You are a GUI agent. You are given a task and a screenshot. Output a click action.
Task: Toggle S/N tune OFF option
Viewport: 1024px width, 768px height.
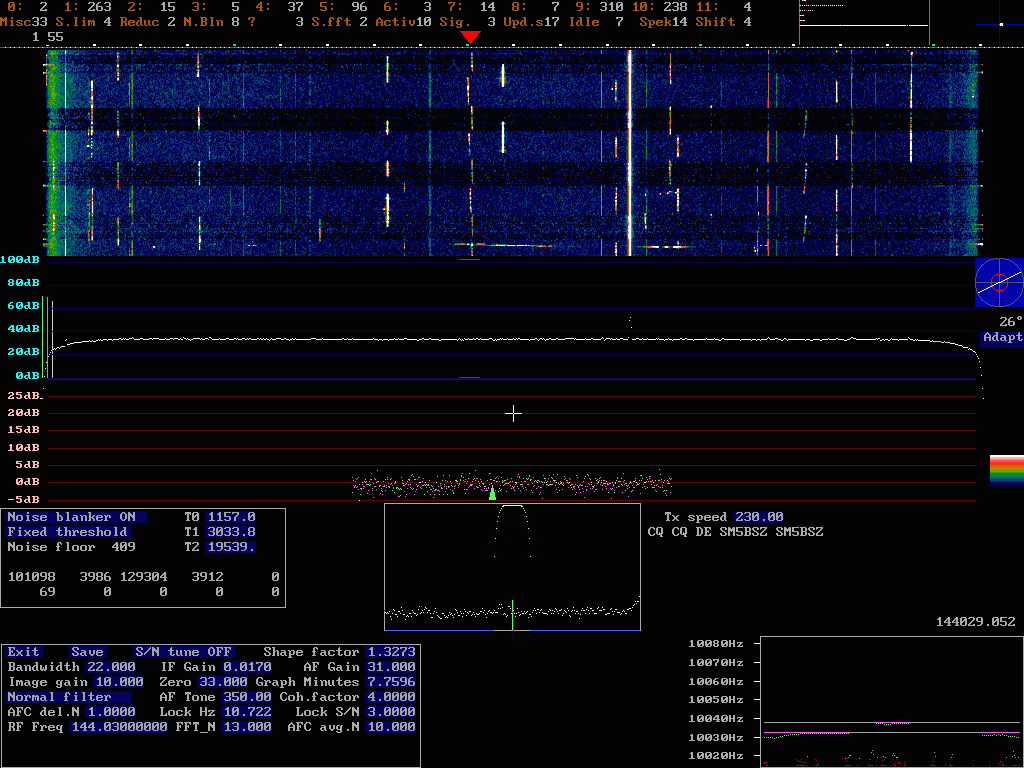point(184,652)
